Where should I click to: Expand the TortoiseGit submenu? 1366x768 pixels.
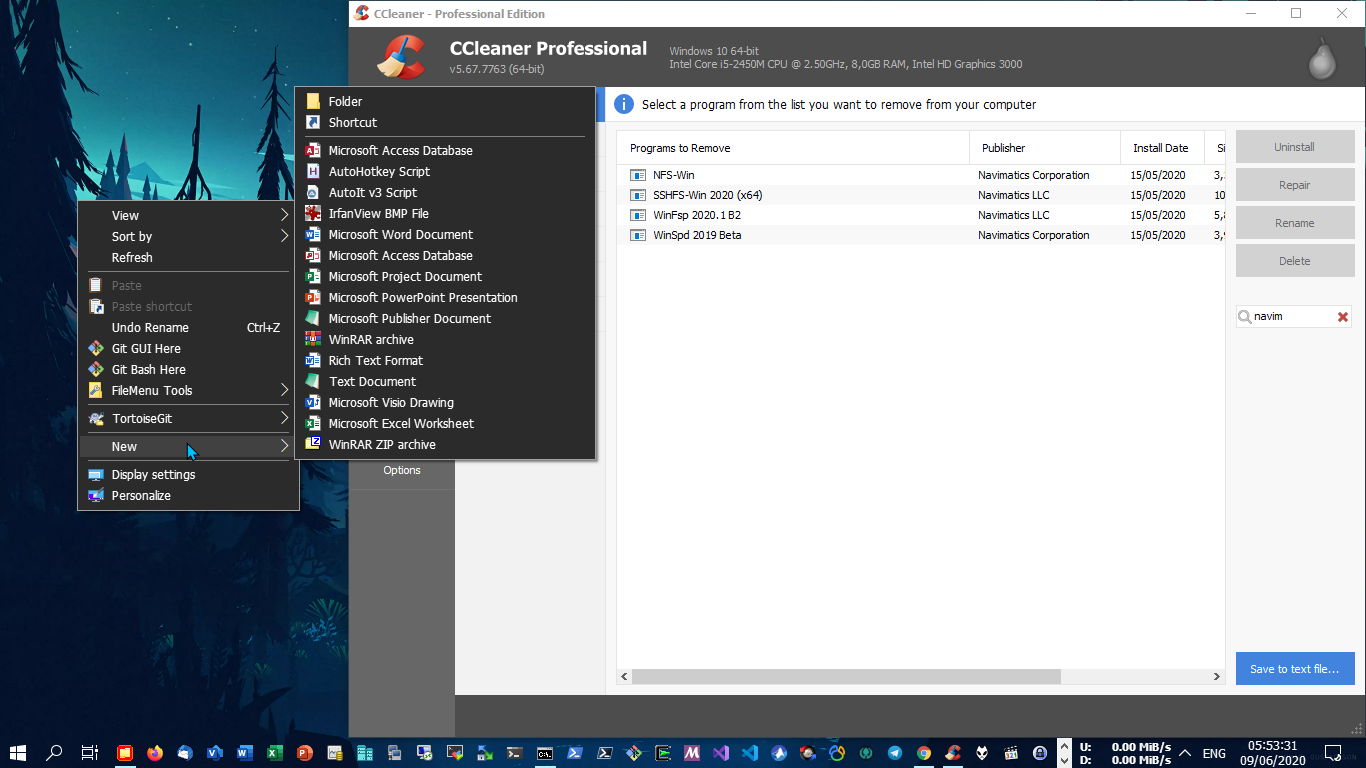click(x=188, y=418)
